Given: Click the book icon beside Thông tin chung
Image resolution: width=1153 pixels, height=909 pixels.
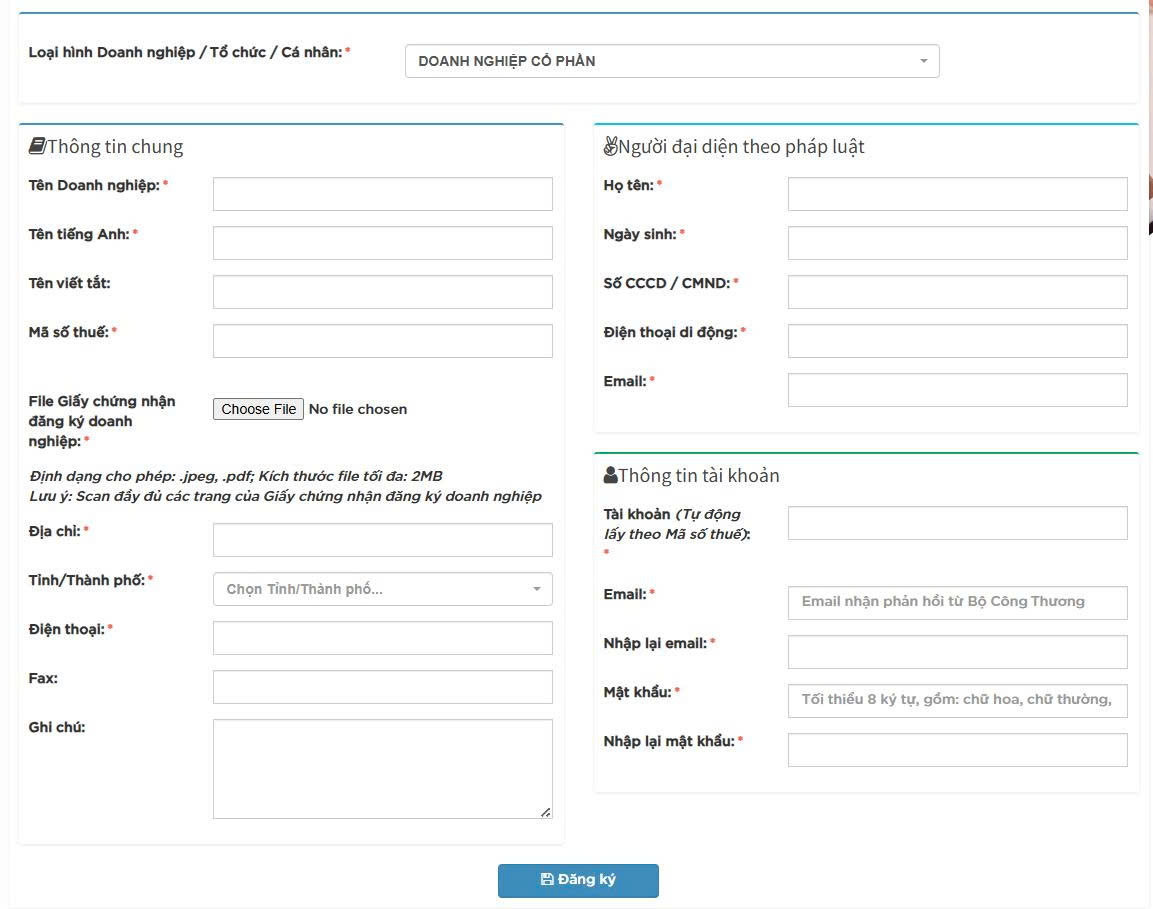Looking at the screenshot, I should pyautogui.click(x=37, y=147).
